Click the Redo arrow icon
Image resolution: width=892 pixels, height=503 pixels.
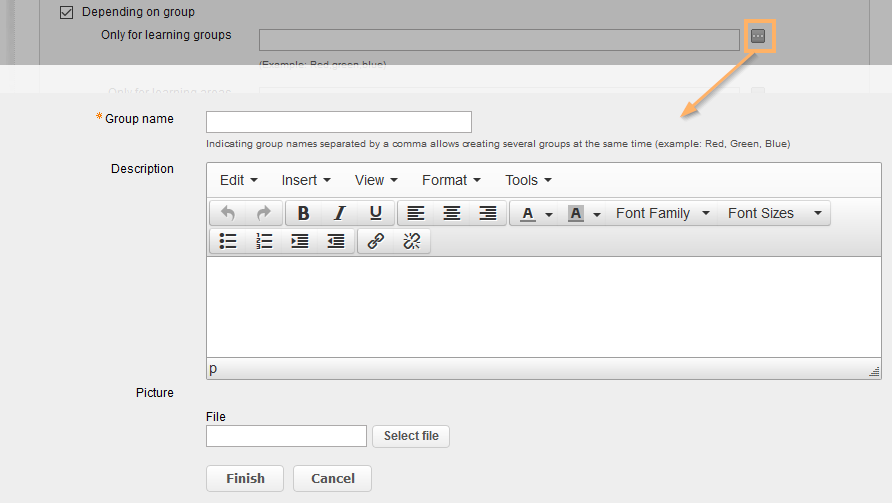click(x=264, y=213)
